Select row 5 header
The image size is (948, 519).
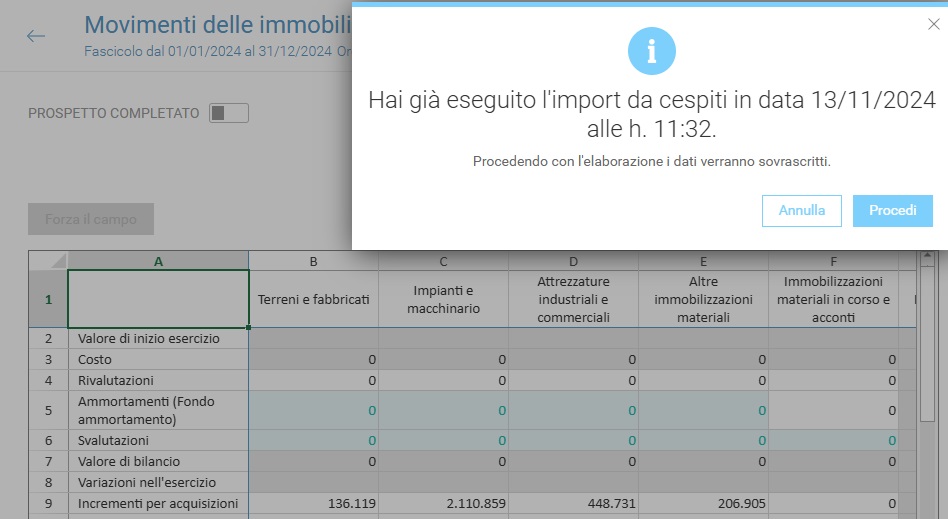pyautogui.click(x=48, y=410)
